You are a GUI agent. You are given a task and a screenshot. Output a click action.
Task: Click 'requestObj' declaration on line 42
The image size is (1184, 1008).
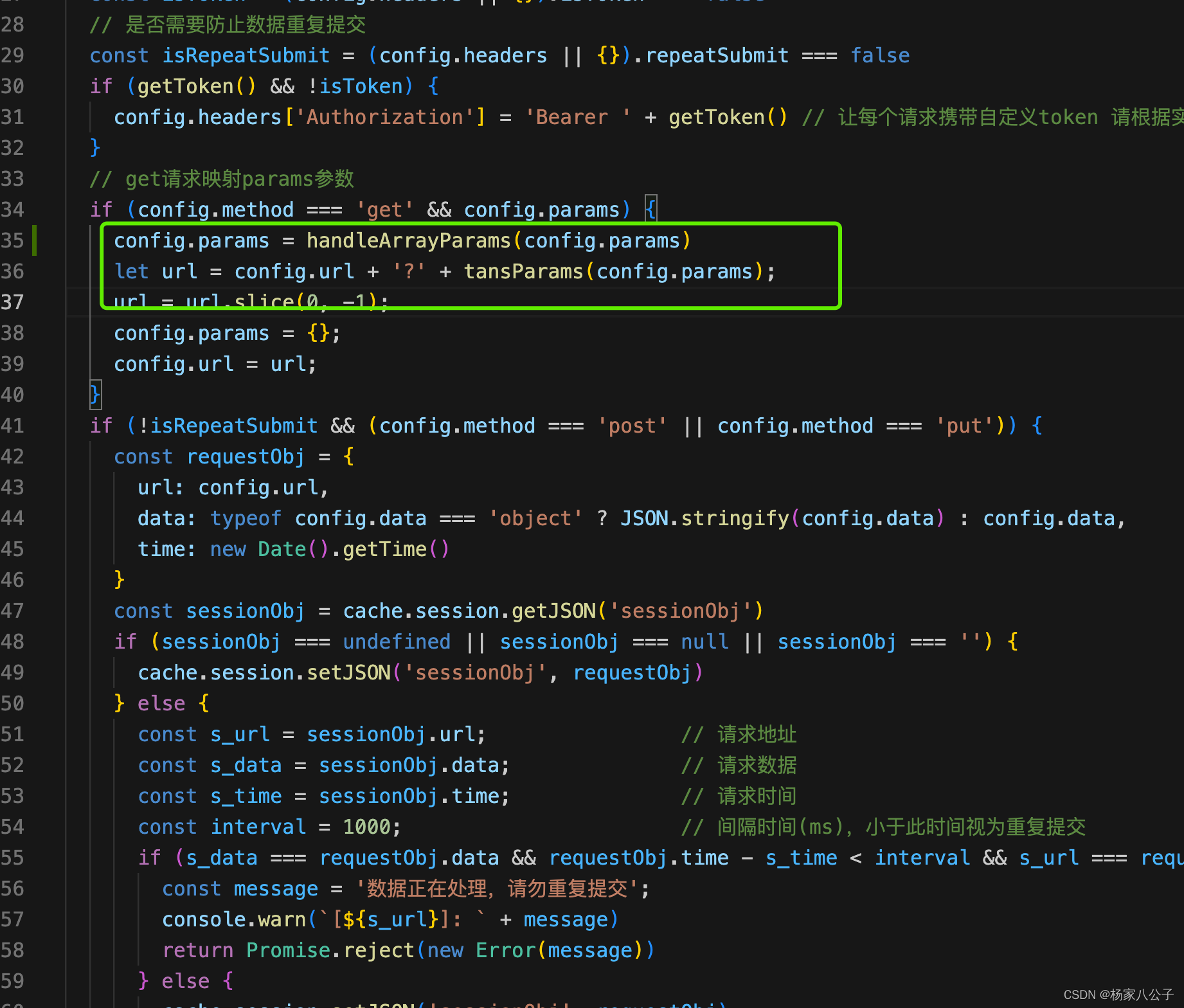(x=246, y=456)
